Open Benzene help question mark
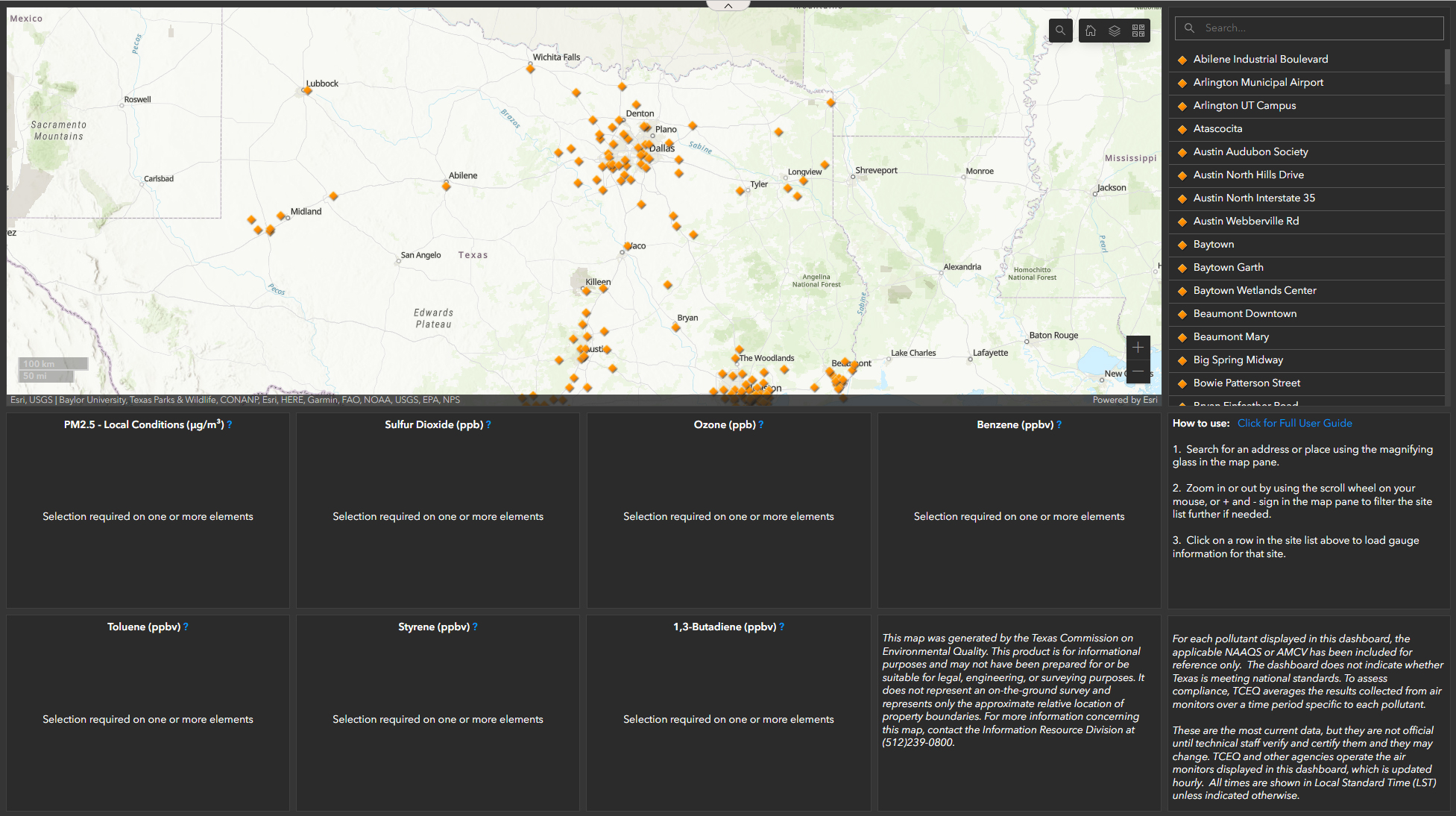 1059,424
